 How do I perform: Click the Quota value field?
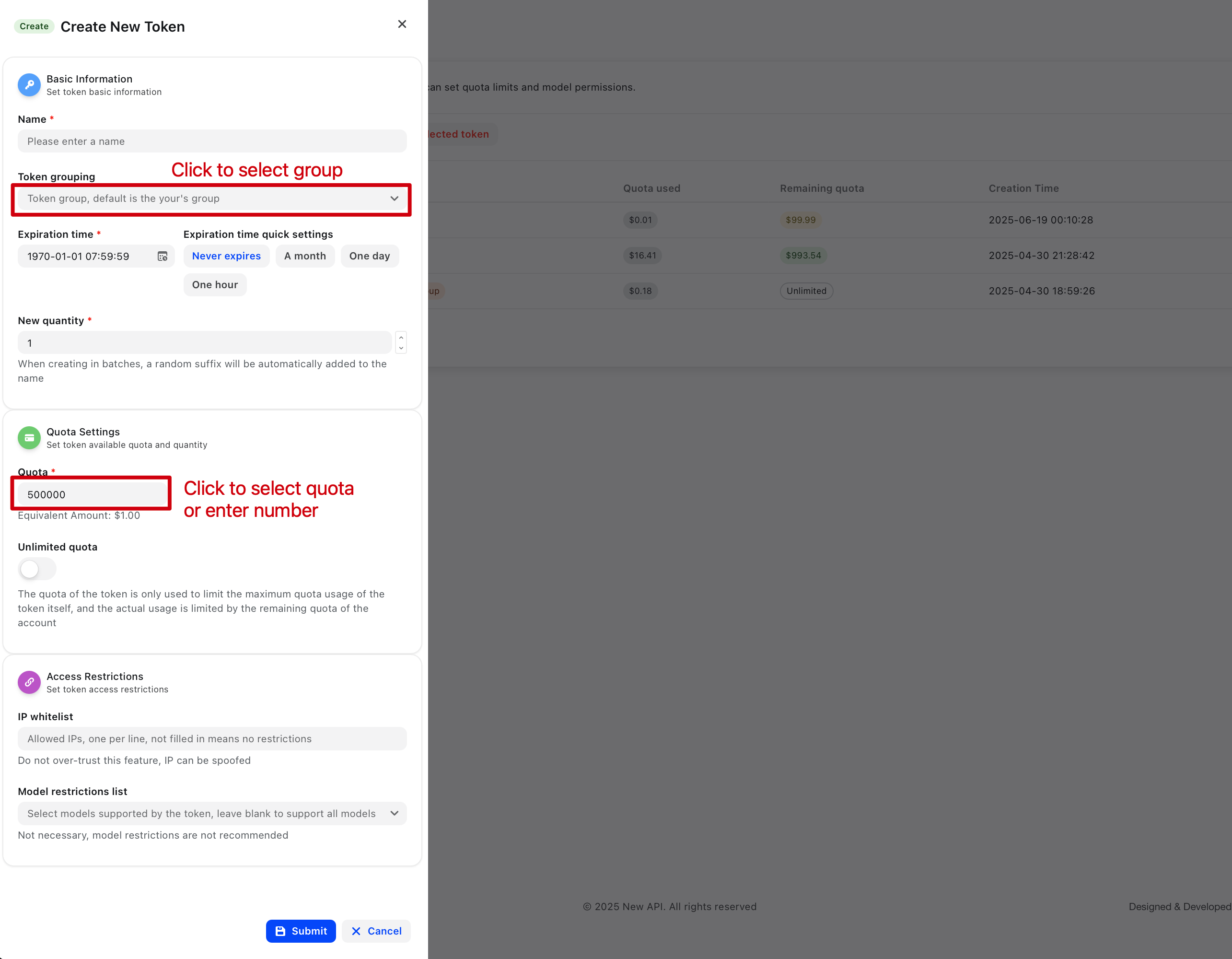(92, 494)
